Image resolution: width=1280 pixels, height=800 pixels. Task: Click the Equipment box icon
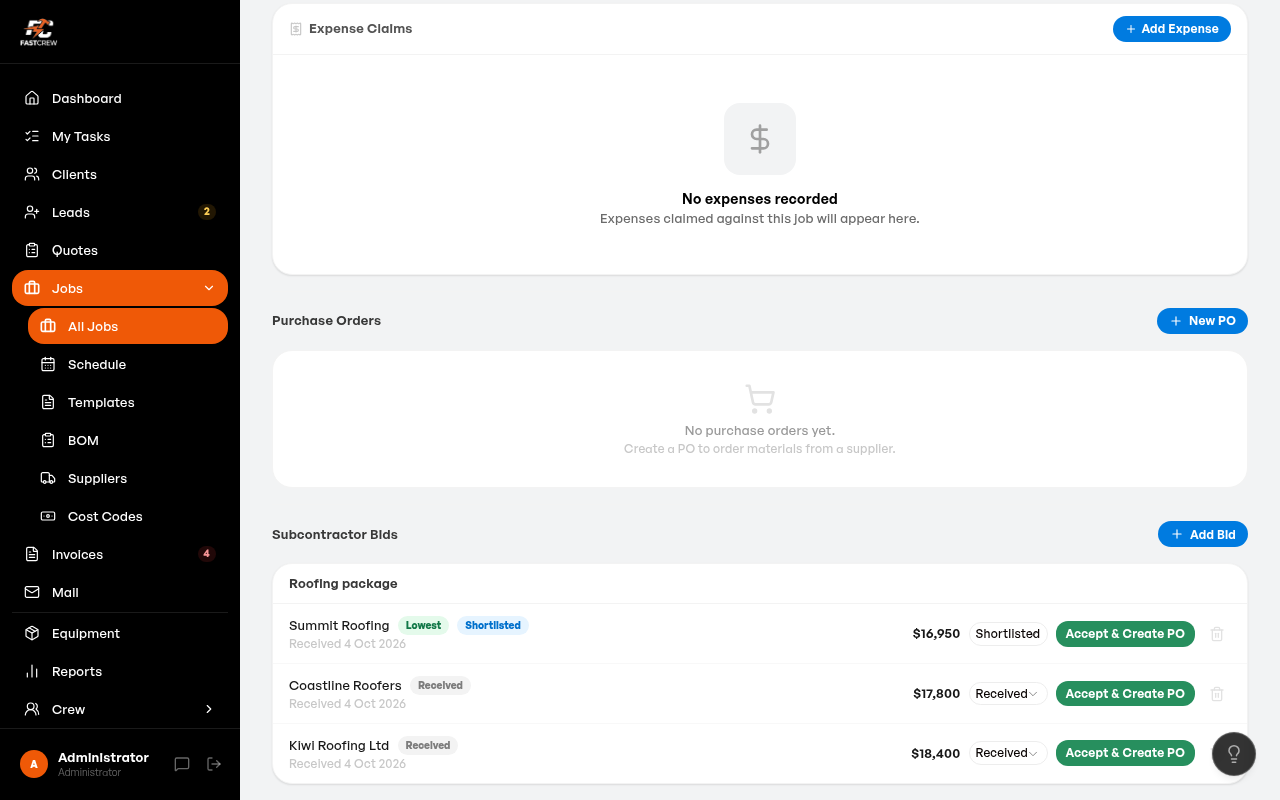tap(32, 633)
